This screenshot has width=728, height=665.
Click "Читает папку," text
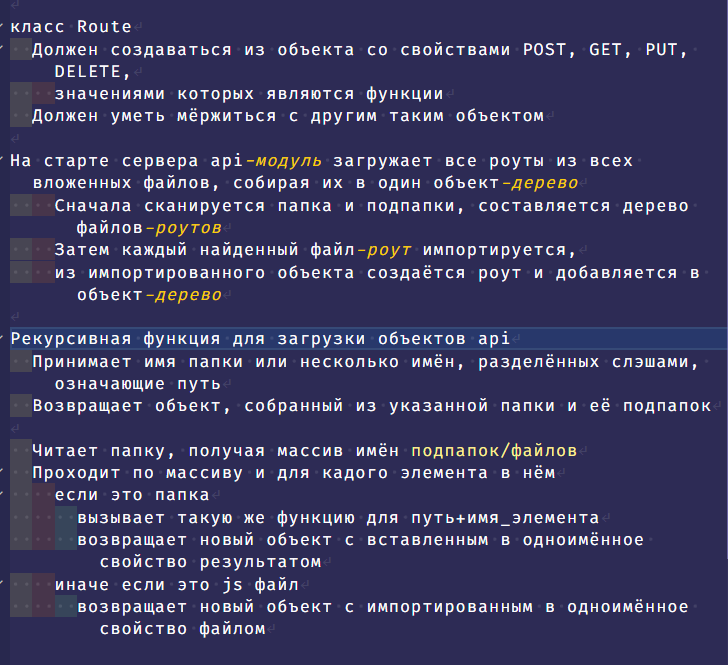click(104, 450)
